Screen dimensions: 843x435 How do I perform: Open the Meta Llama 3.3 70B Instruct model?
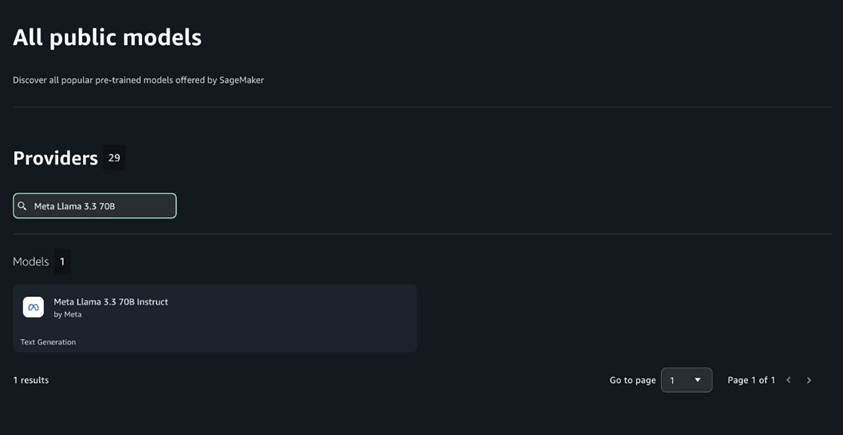[x=111, y=302]
